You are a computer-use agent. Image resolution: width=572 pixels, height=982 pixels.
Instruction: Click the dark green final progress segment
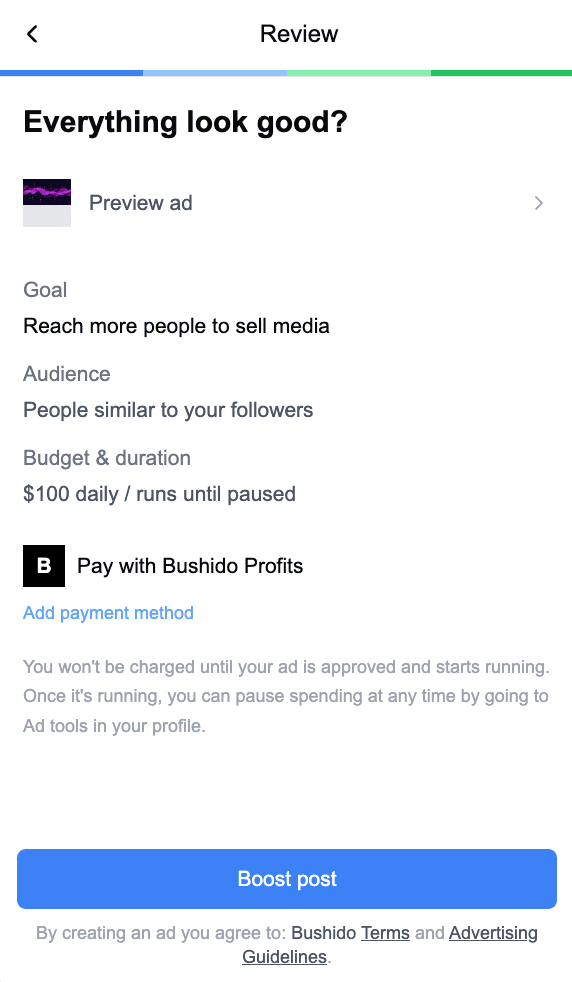point(501,73)
